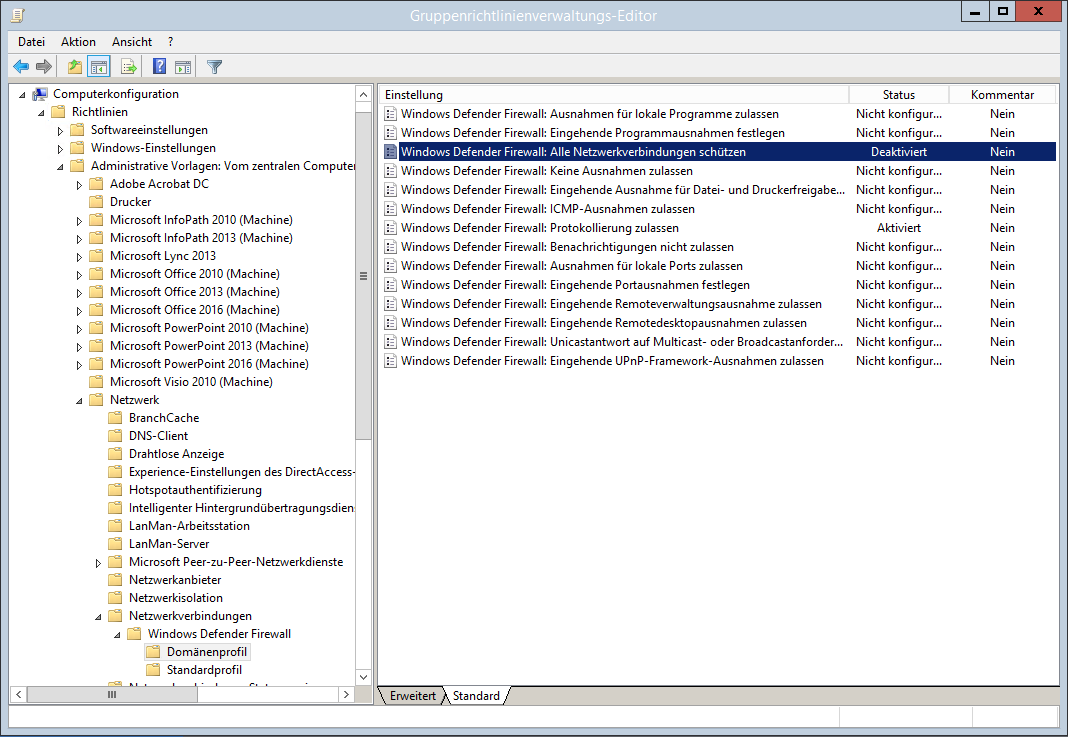Screen dimensions: 1068x737
Task: Go up one level with folder icon
Action: click(75, 67)
